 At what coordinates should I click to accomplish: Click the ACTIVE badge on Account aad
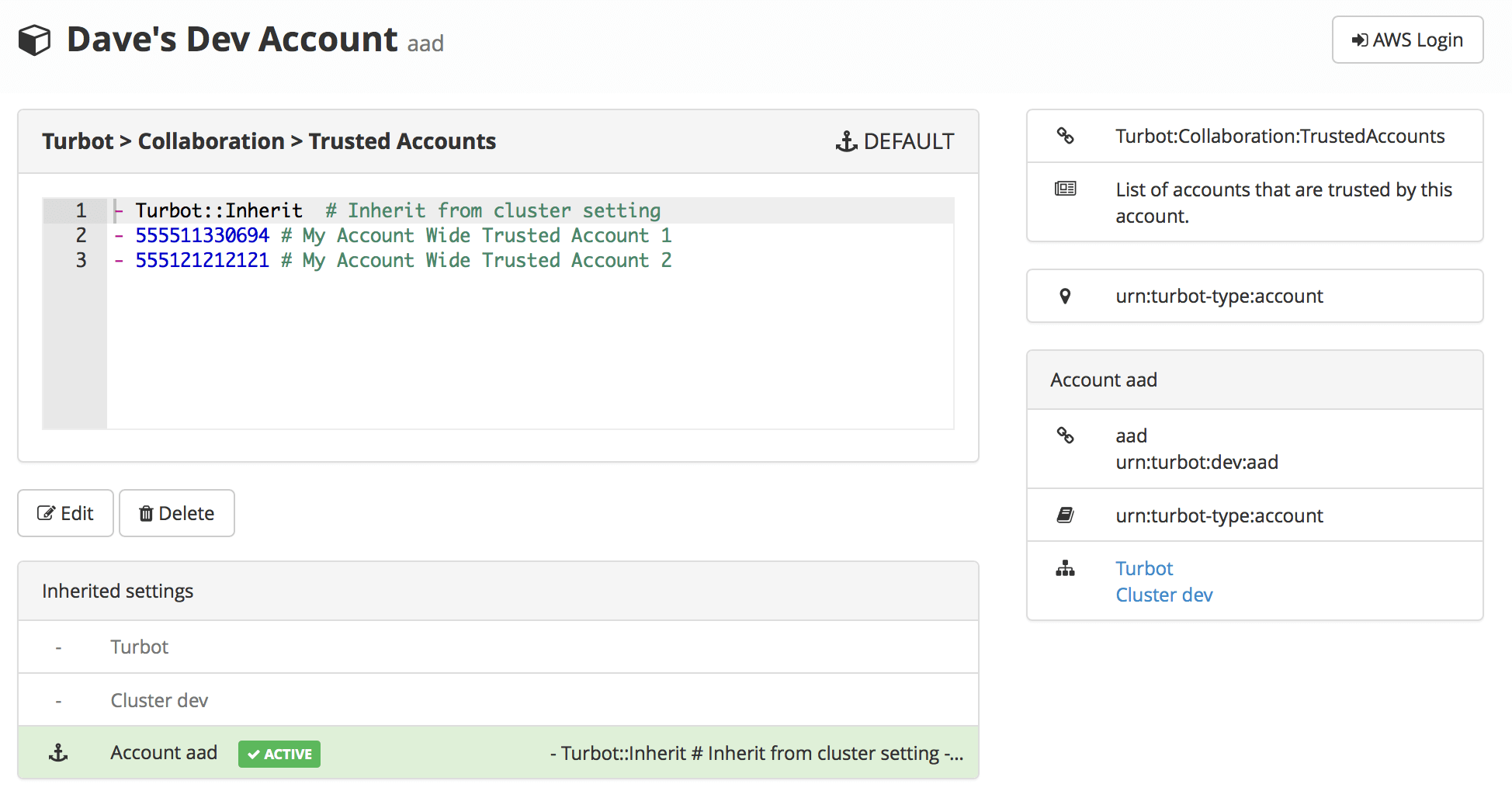coord(279,754)
